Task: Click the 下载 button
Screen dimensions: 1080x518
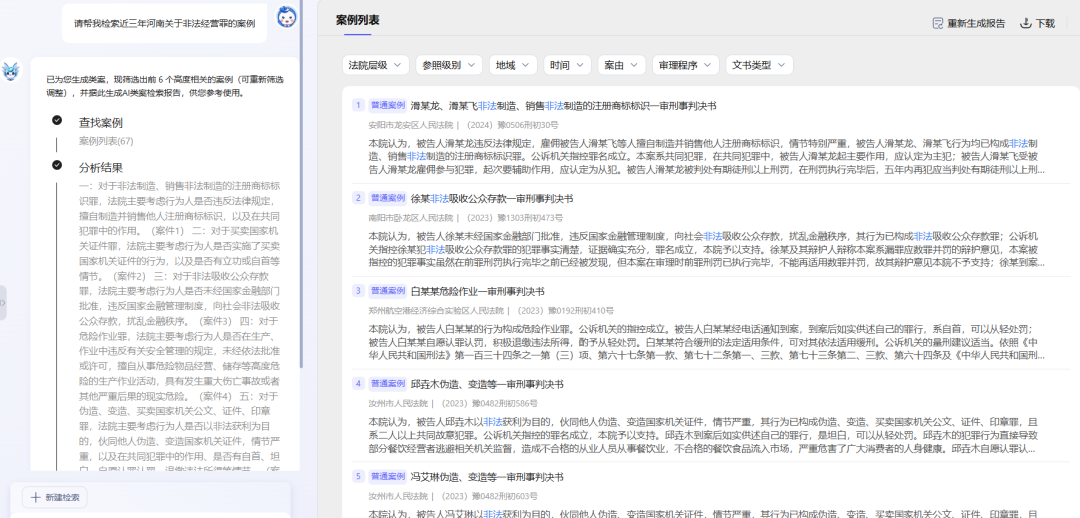Action: (1037, 23)
